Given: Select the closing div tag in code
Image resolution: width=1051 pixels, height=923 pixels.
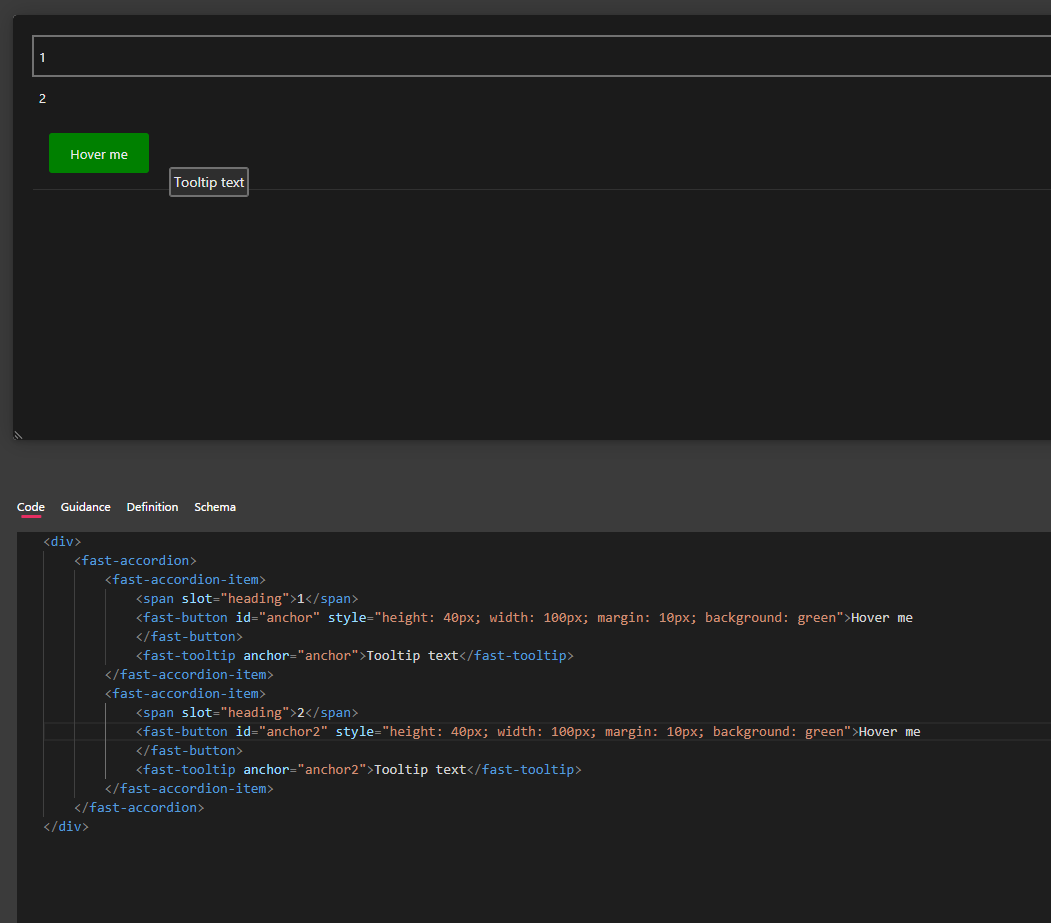Looking at the screenshot, I should point(66,826).
